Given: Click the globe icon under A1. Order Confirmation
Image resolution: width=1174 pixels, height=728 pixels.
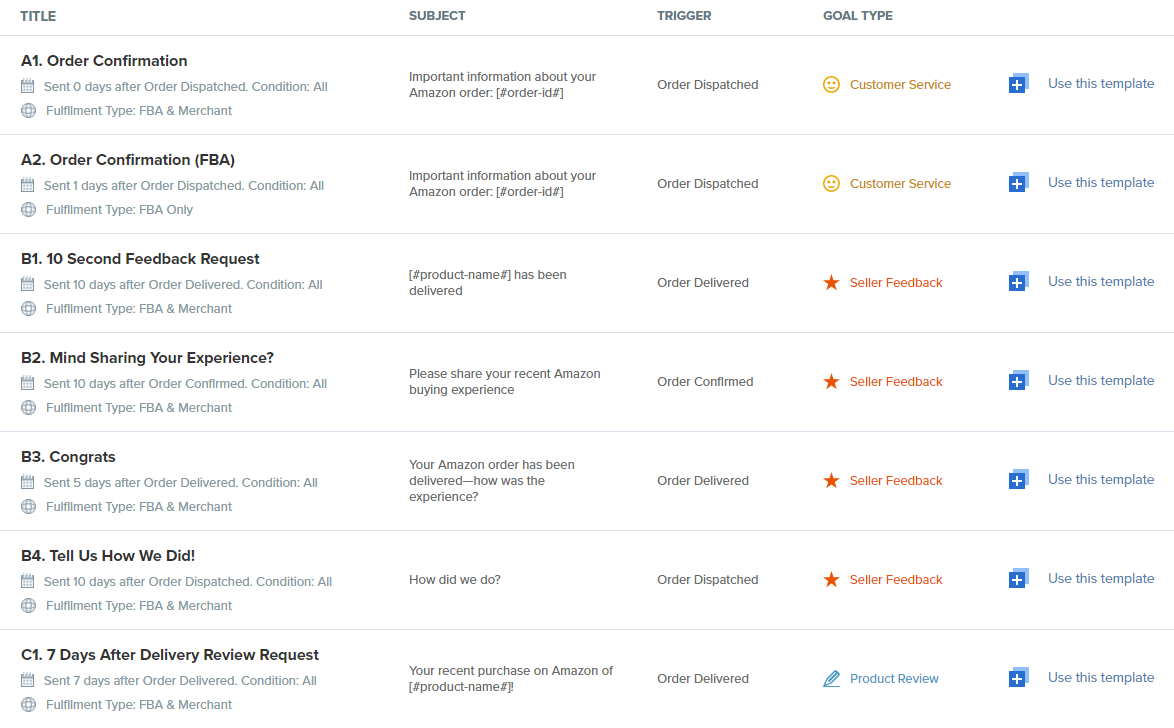Looking at the screenshot, I should pyautogui.click(x=28, y=111).
